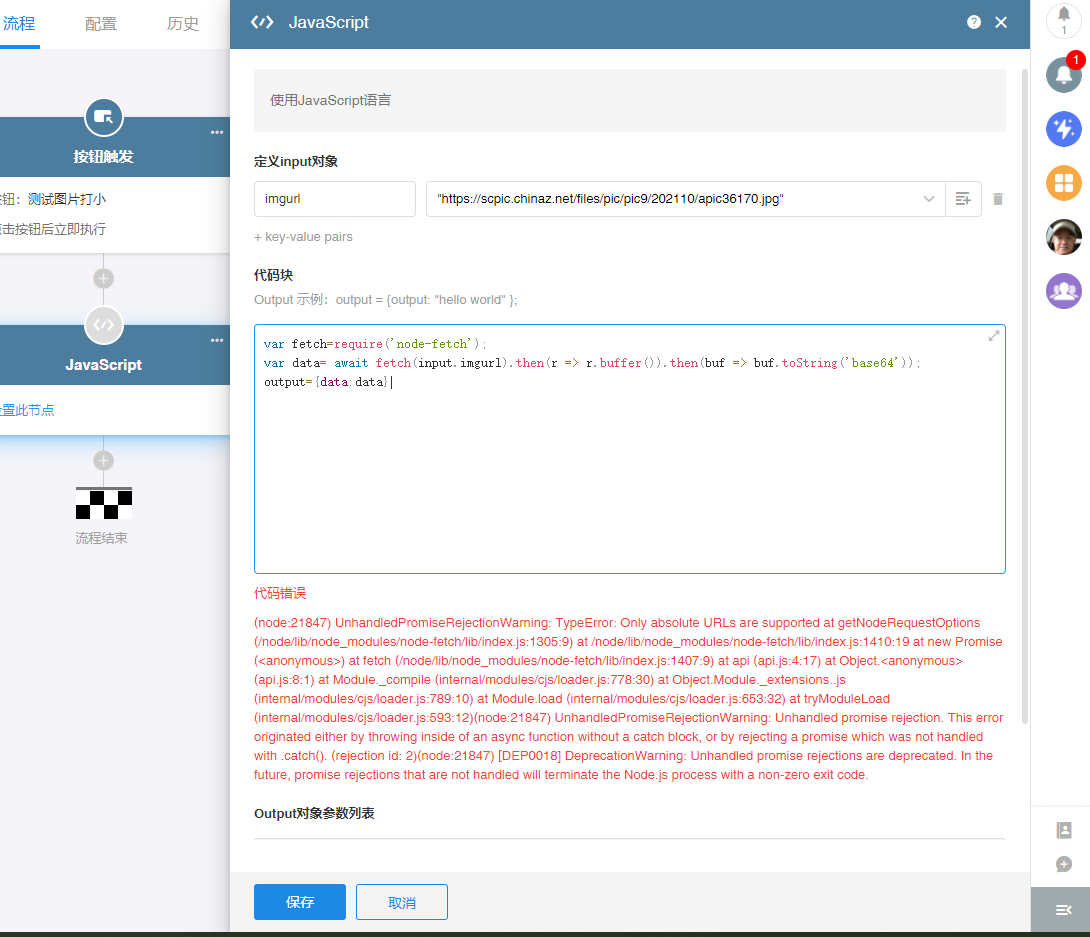Click the field list icon beside URL value
This screenshot has width=1090, height=937.
[963, 199]
